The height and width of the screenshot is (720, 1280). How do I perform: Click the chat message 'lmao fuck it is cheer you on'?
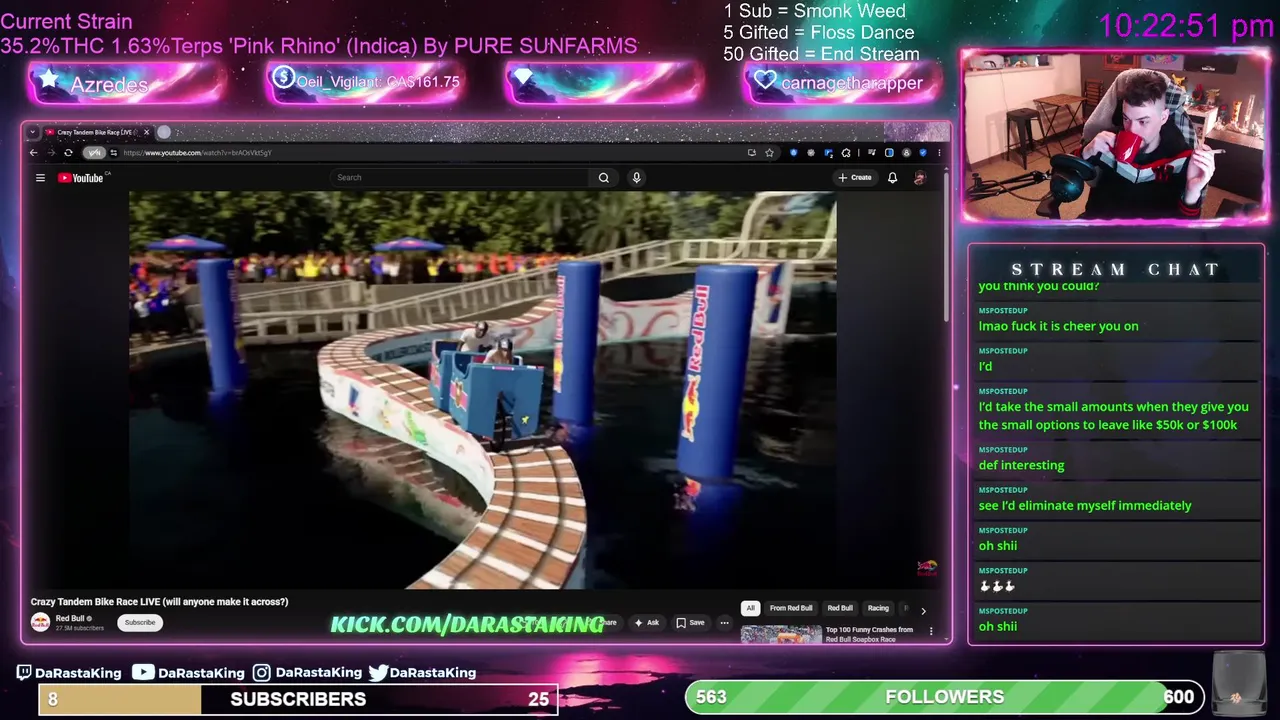(1058, 326)
